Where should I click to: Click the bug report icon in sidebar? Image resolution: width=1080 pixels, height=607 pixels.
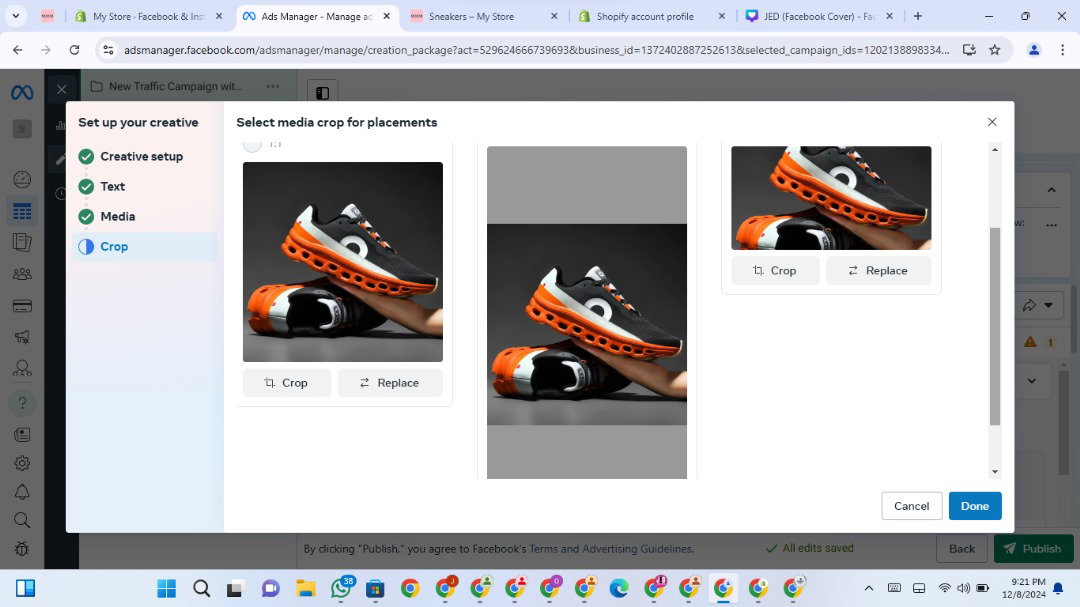[x=22, y=548]
